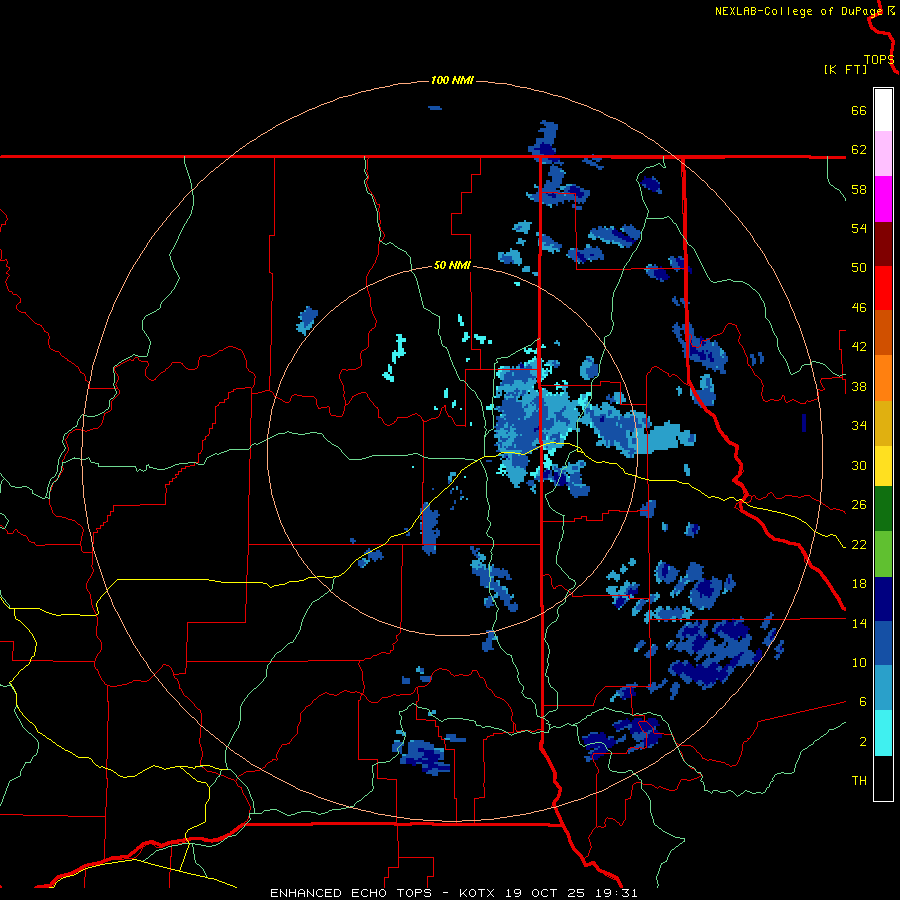Click the '58' legend label
900x900 pixels.
(859, 189)
